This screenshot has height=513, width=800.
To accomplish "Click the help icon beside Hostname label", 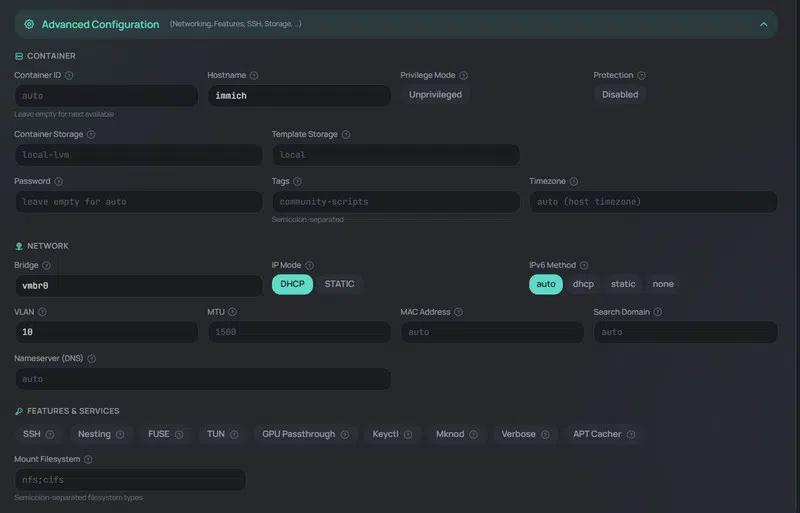I will click(254, 75).
